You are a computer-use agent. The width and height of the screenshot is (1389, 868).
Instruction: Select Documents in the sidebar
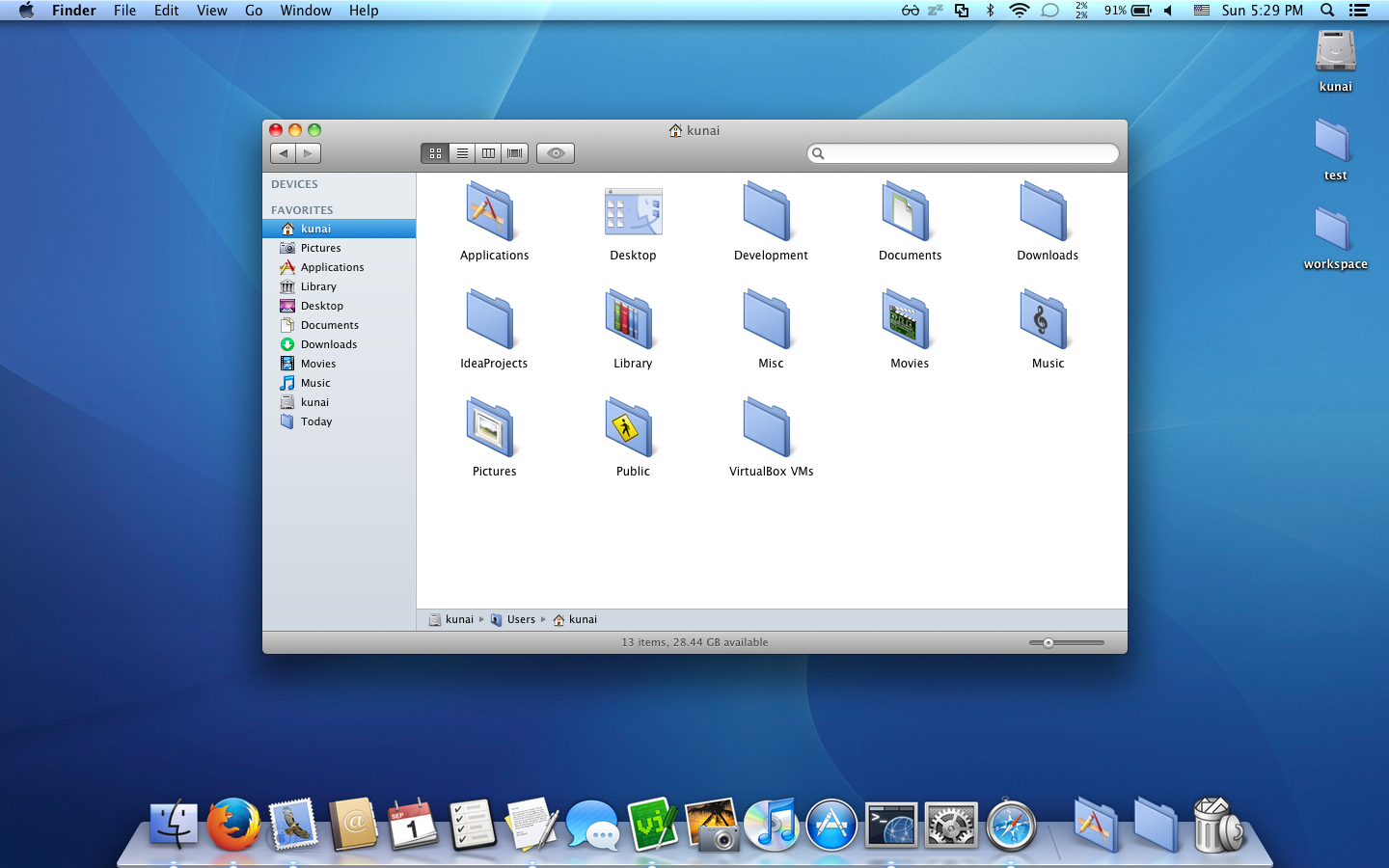(340, 325)
